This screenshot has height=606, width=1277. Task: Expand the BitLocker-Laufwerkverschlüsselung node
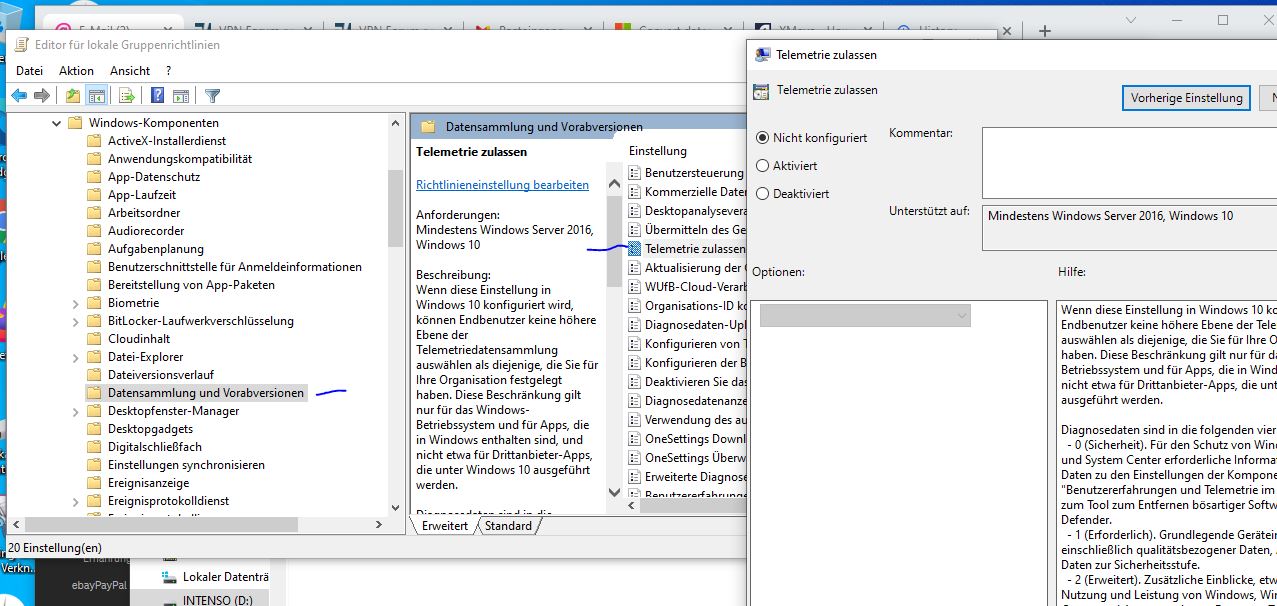click(x=76, y=321)
